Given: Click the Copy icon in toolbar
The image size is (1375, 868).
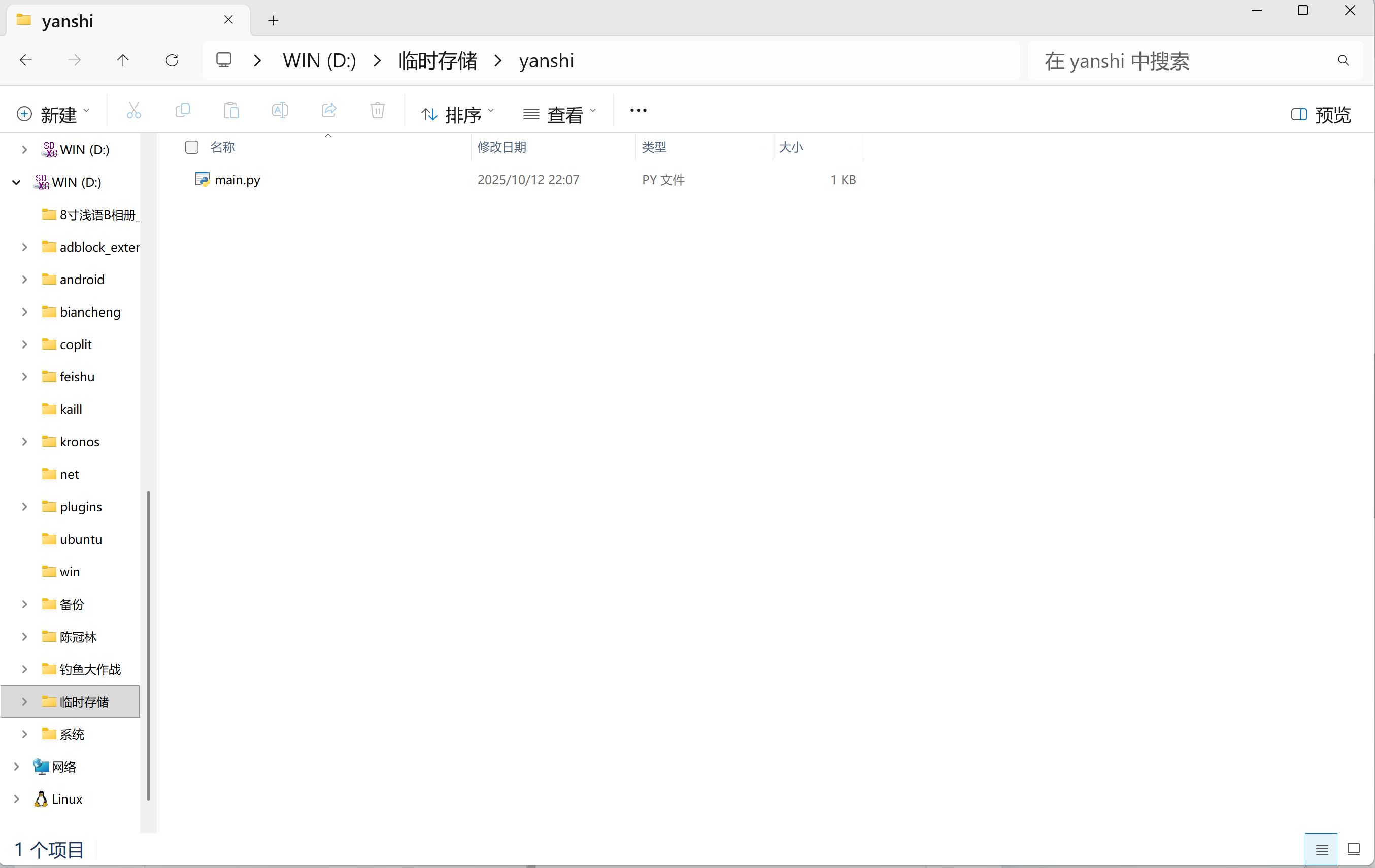Looking at the screenshot, I should tap(182, 111).
